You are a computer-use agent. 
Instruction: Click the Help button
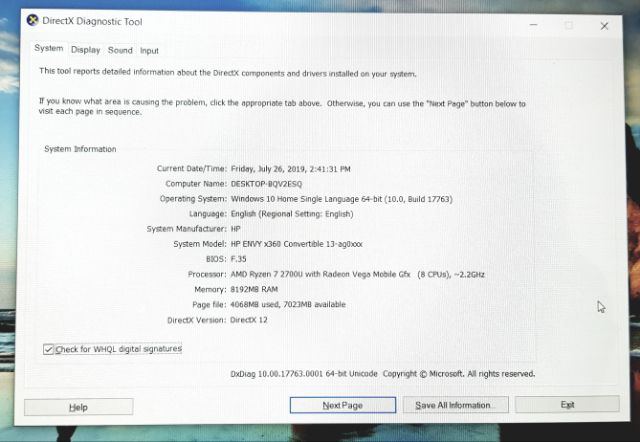pyautogui.click(x=78, y=407)
